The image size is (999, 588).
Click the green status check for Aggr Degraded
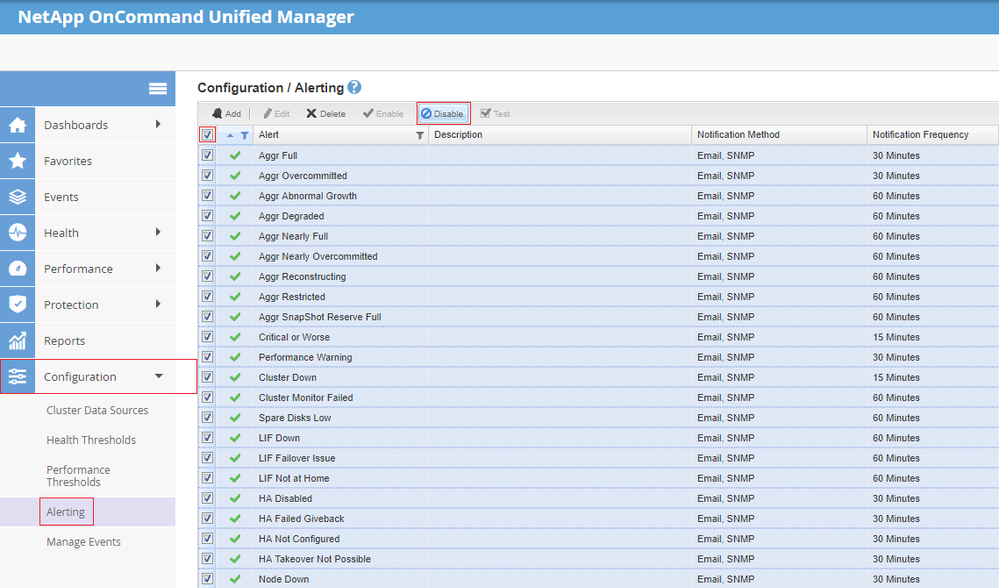(x=235, y=216)
